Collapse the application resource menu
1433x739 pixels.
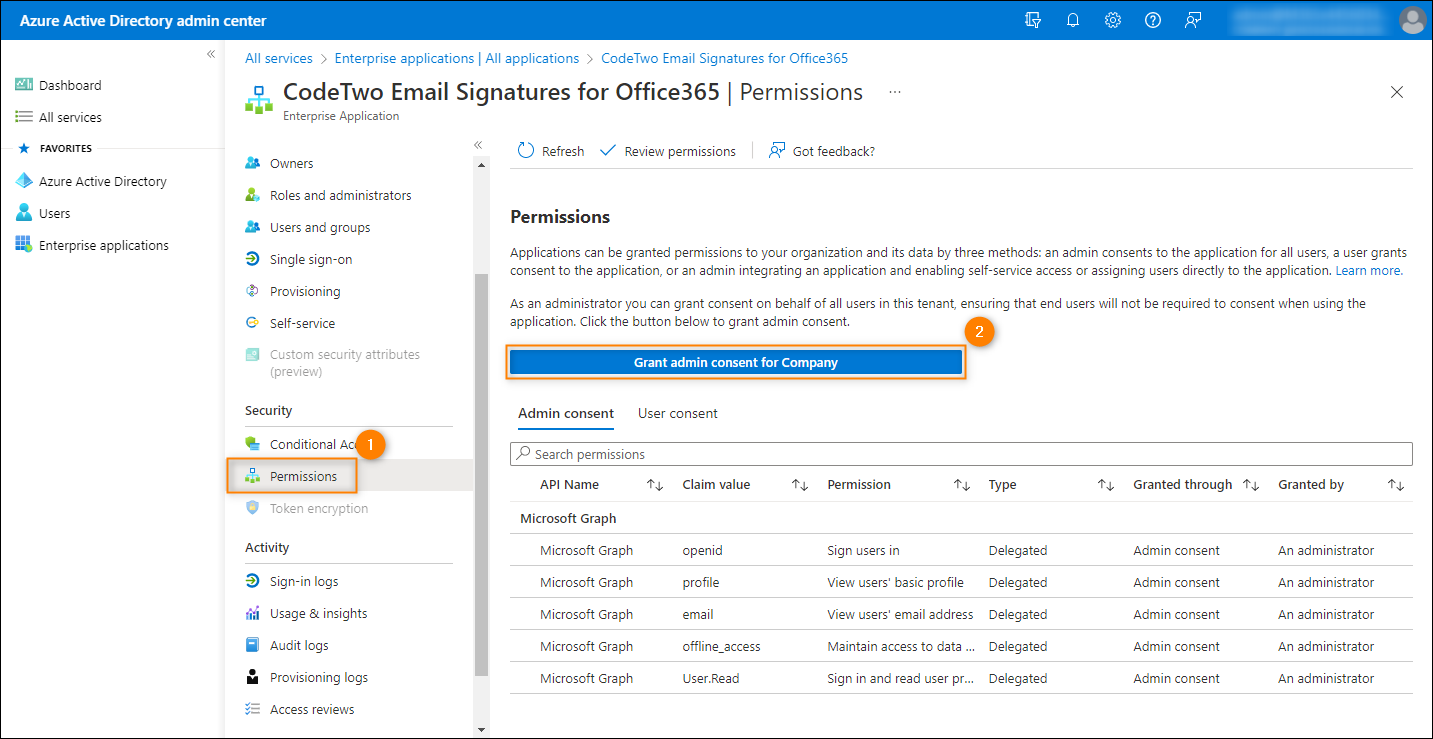point(478,145)
